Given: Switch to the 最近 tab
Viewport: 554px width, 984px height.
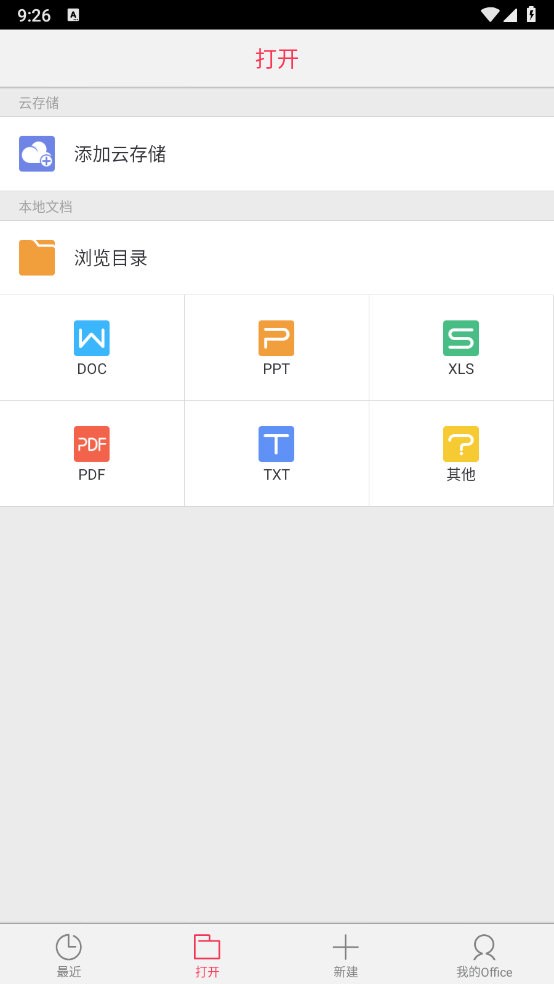Looking at the screenshot, I should (69, 955).
